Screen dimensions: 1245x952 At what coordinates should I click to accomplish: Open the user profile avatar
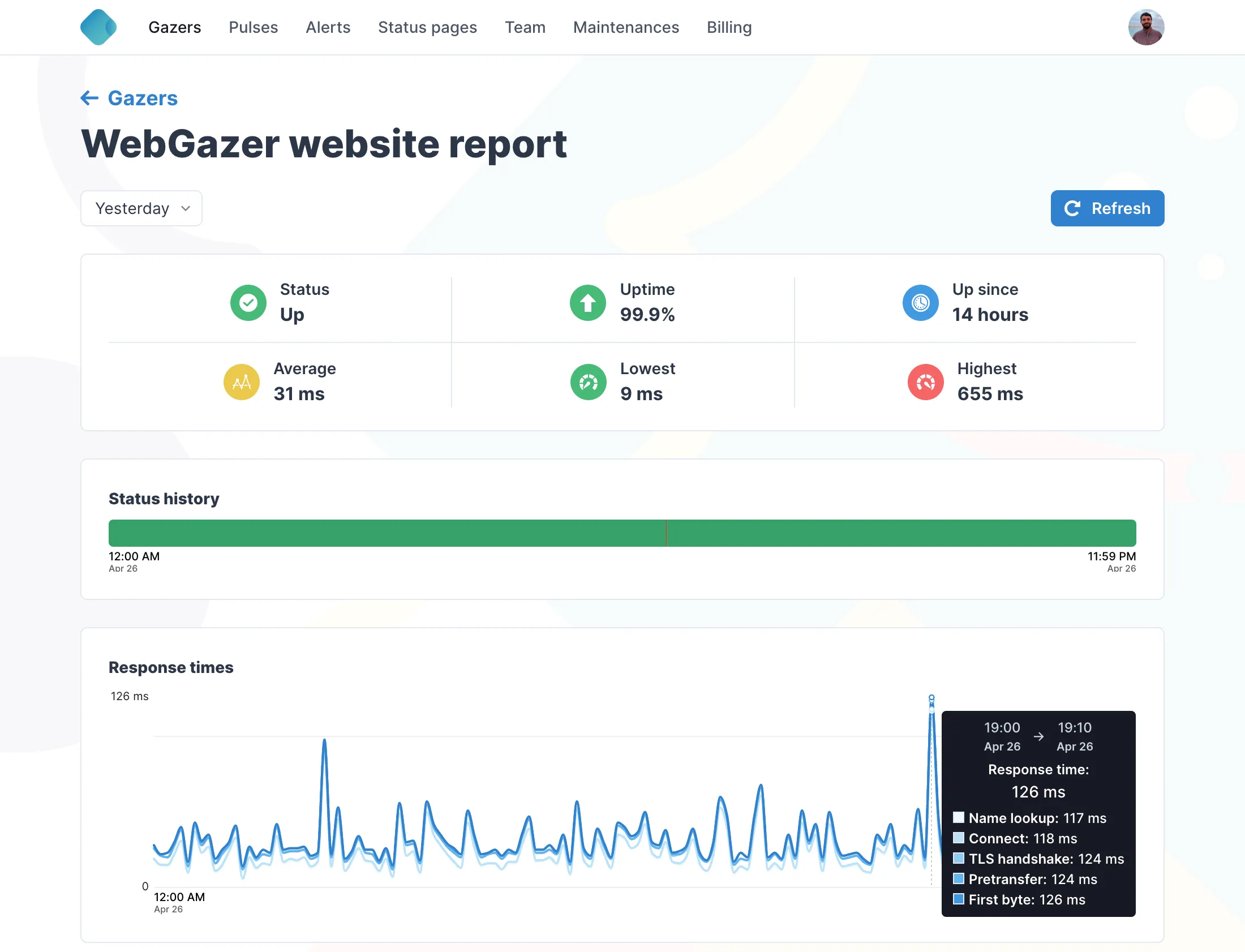coord(1145,27)
